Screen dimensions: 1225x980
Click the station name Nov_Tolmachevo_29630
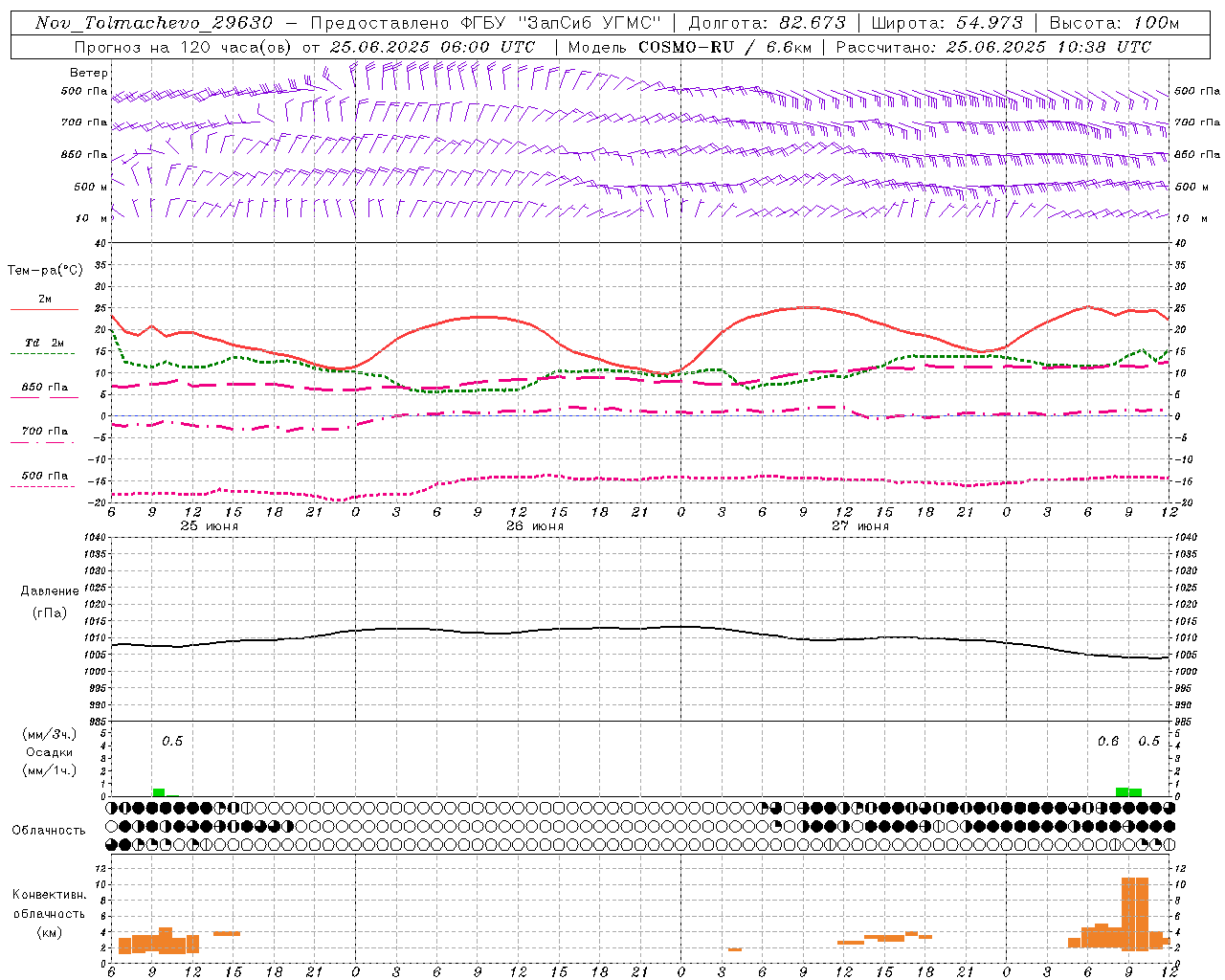(153, 23)
